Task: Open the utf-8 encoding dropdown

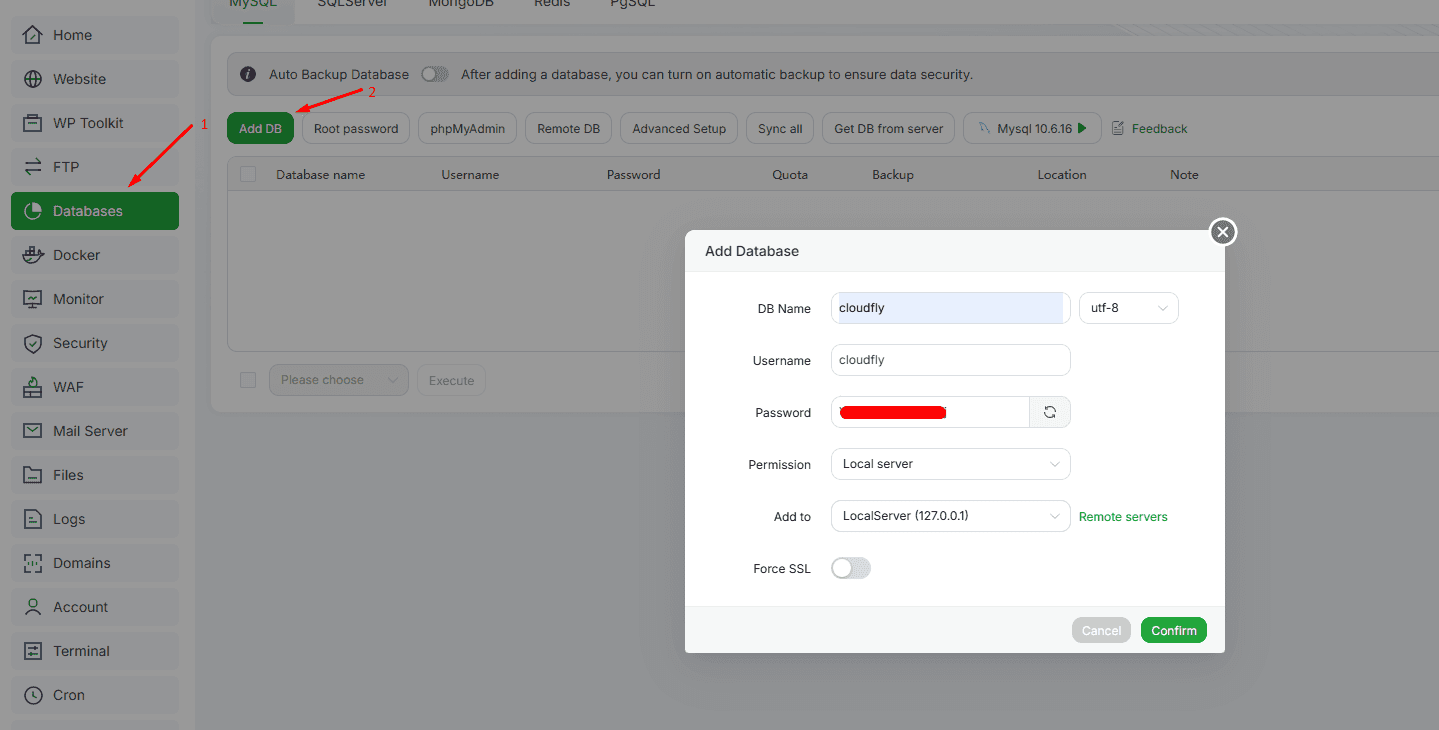Action: (x=1128, y=308)
